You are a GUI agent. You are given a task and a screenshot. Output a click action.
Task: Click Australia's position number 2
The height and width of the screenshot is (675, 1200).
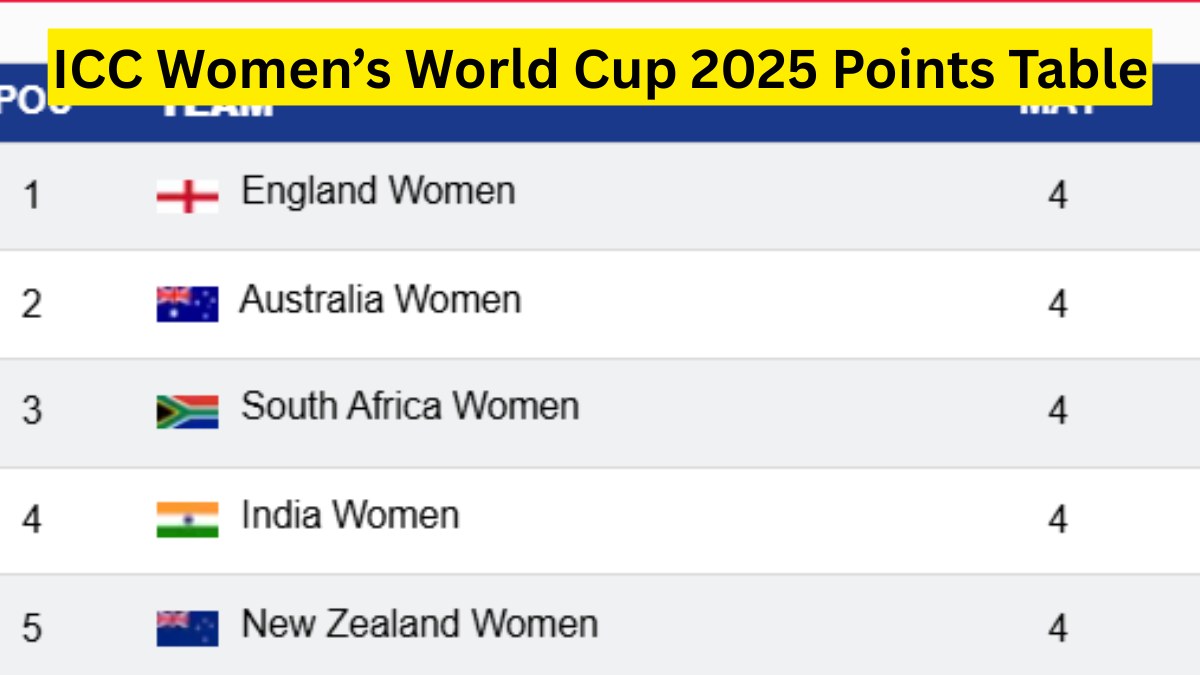pyautogui.click(x=32, y=304)
